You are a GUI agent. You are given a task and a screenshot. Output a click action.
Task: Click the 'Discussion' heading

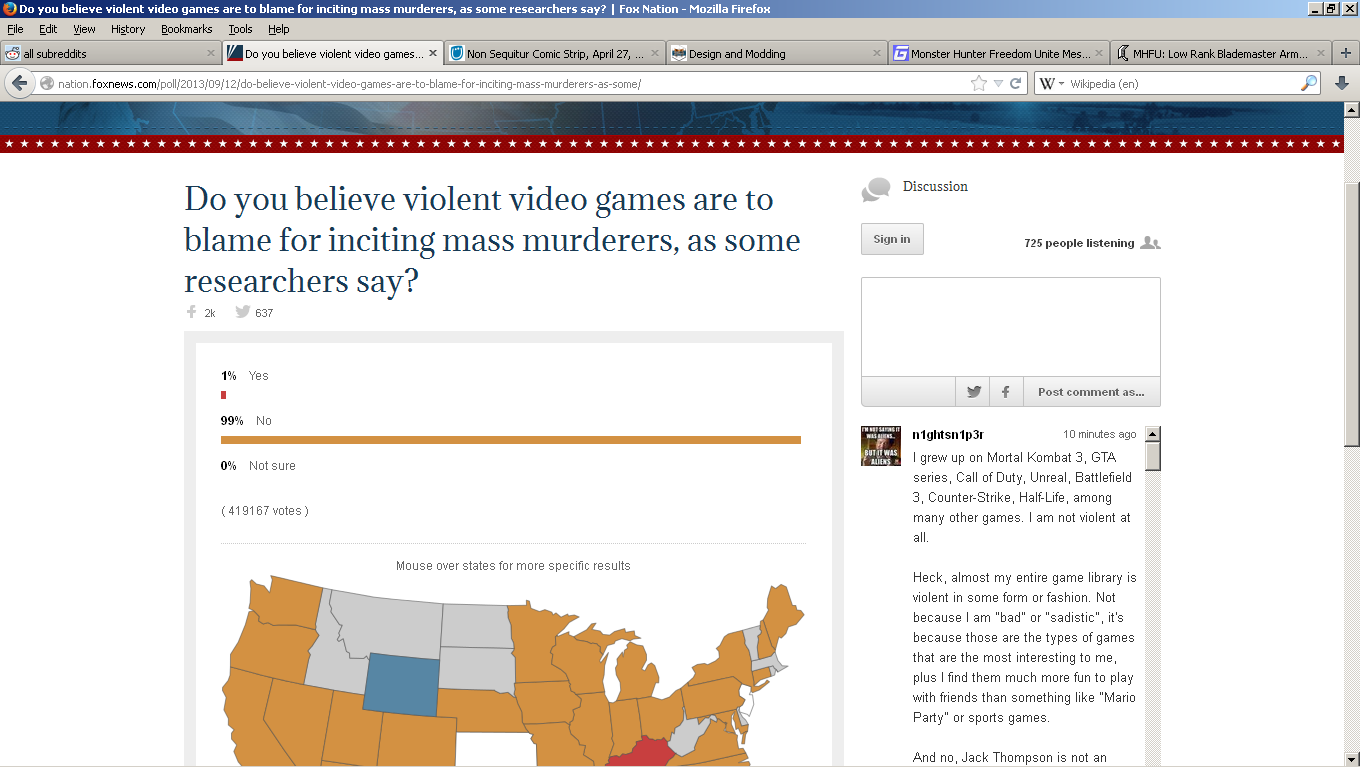pos(935,187)
